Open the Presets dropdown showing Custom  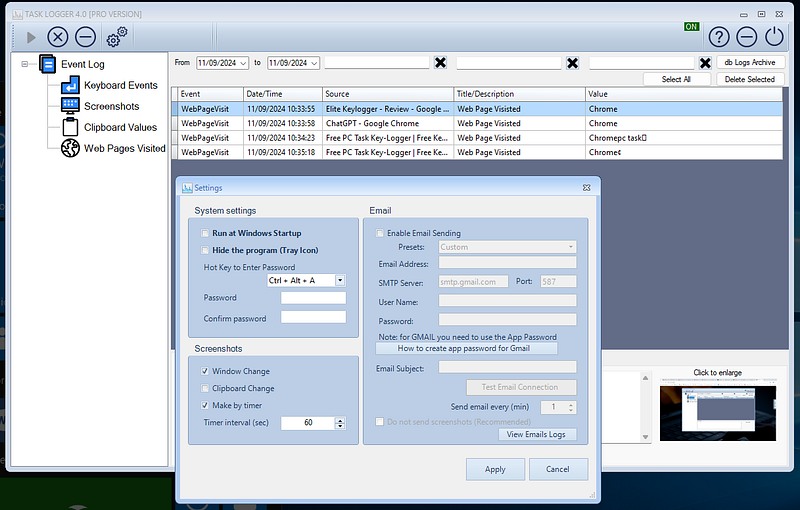[508, 247]
